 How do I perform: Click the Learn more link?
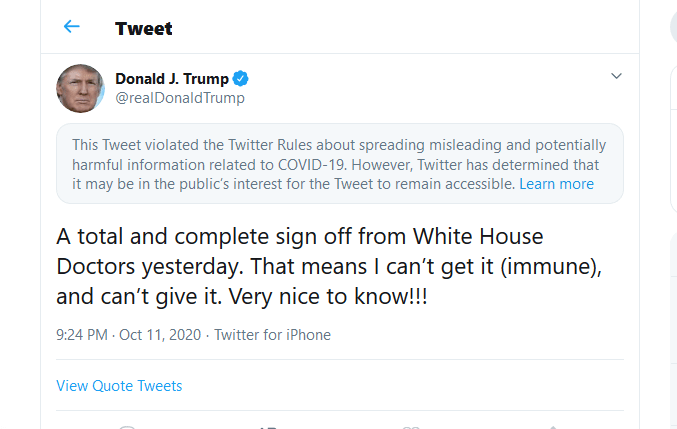(556, 184)
